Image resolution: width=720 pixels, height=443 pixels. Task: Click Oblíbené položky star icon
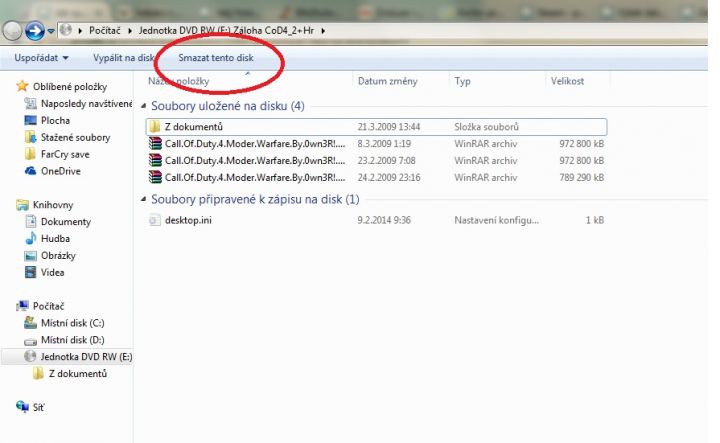click(x=22, y=86)
